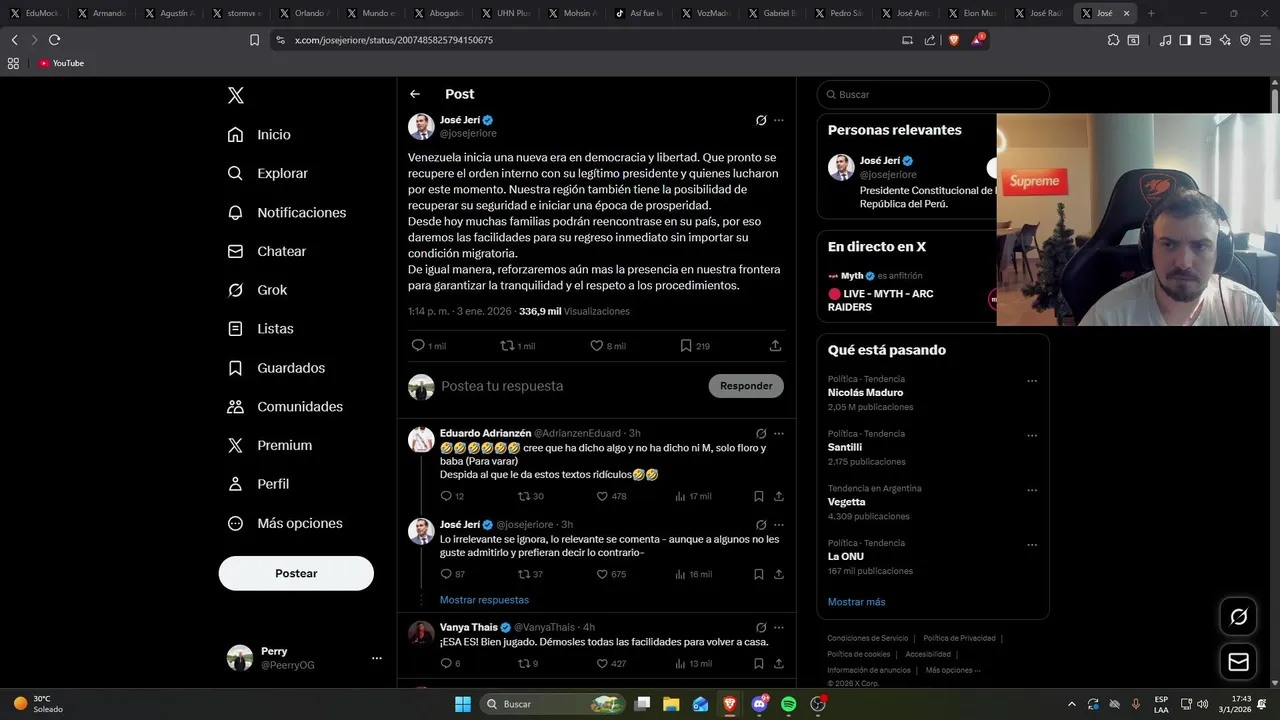Like Vanya Thais's reply with 427 likes
The height and width of the screenshot is (720, 1280).
click(x=602, y=663)
